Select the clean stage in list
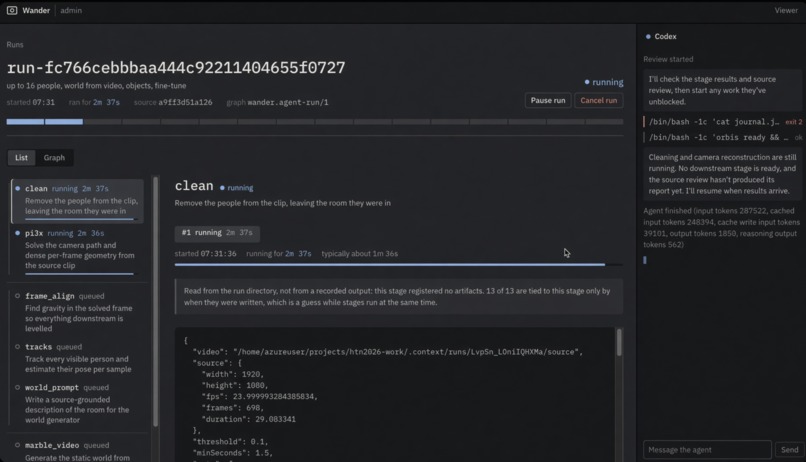The width and height of the screenshot is (806, 462). [77, 201]
